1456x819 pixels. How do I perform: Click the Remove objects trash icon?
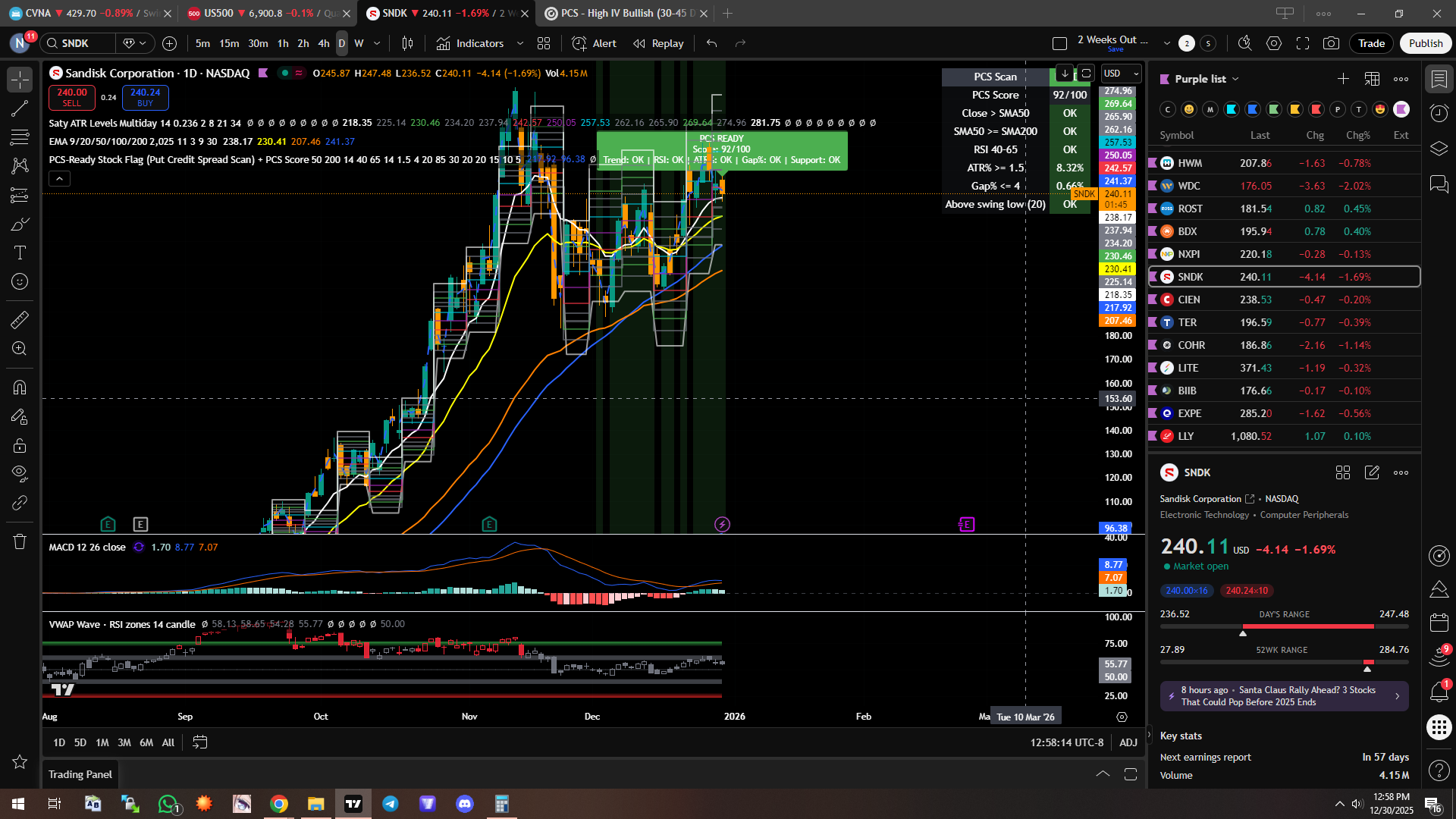(20, 541)
